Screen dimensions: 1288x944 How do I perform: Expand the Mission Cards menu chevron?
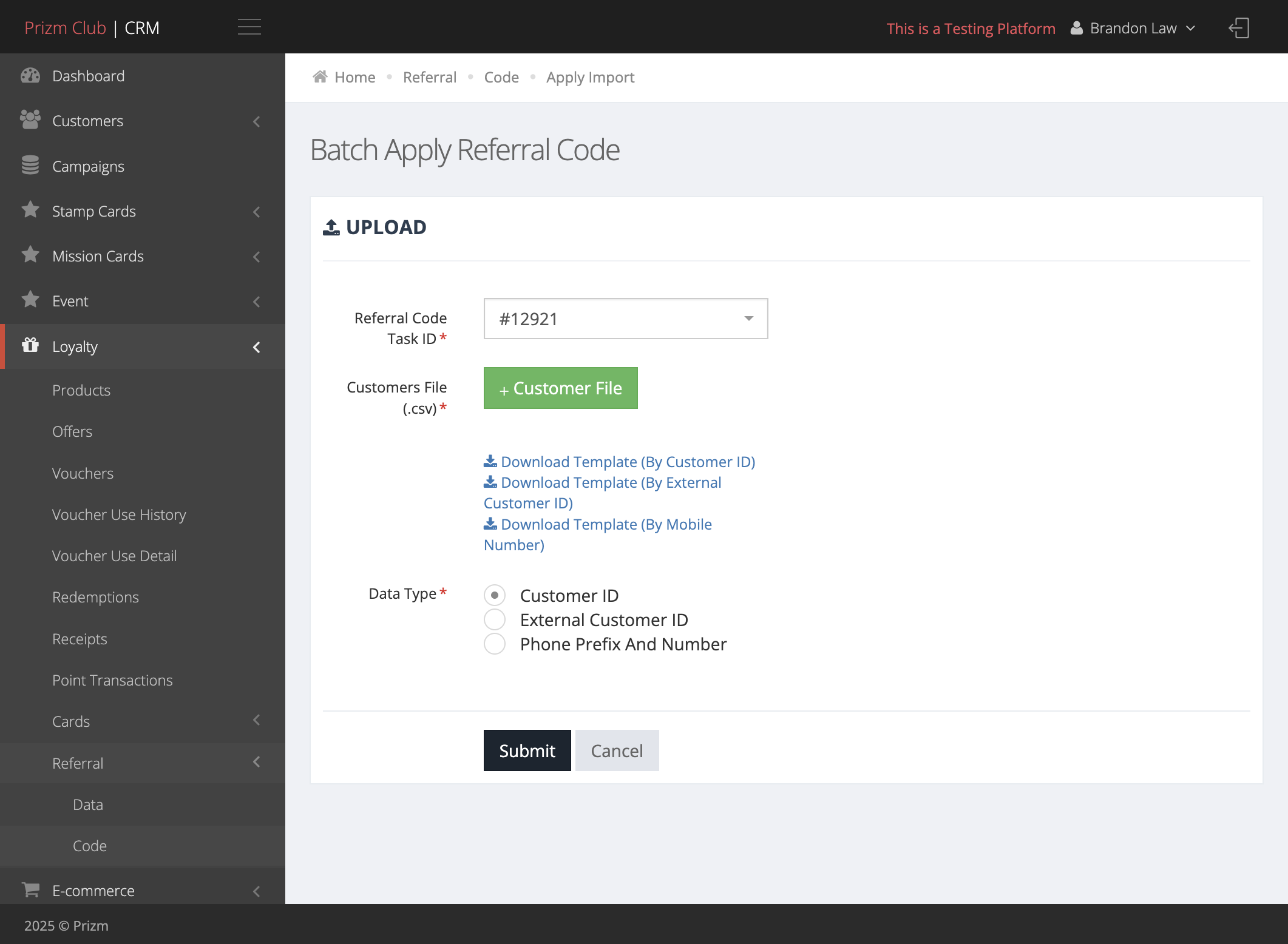click(x=257, y=257)
